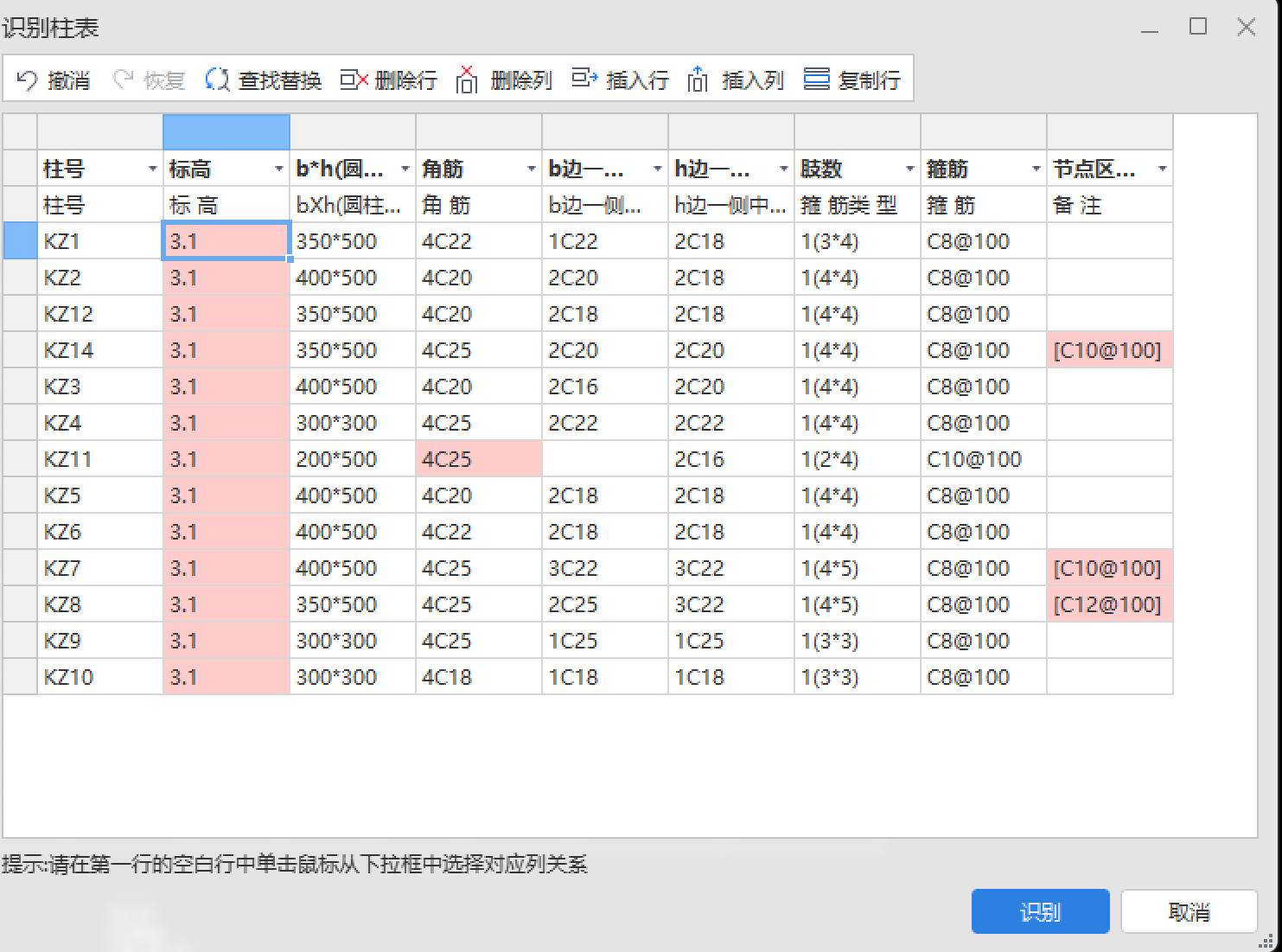The image size is (1282, 952).
Task: Close the 识别柱表 dialog
Action: click(x=1247, y=27)
